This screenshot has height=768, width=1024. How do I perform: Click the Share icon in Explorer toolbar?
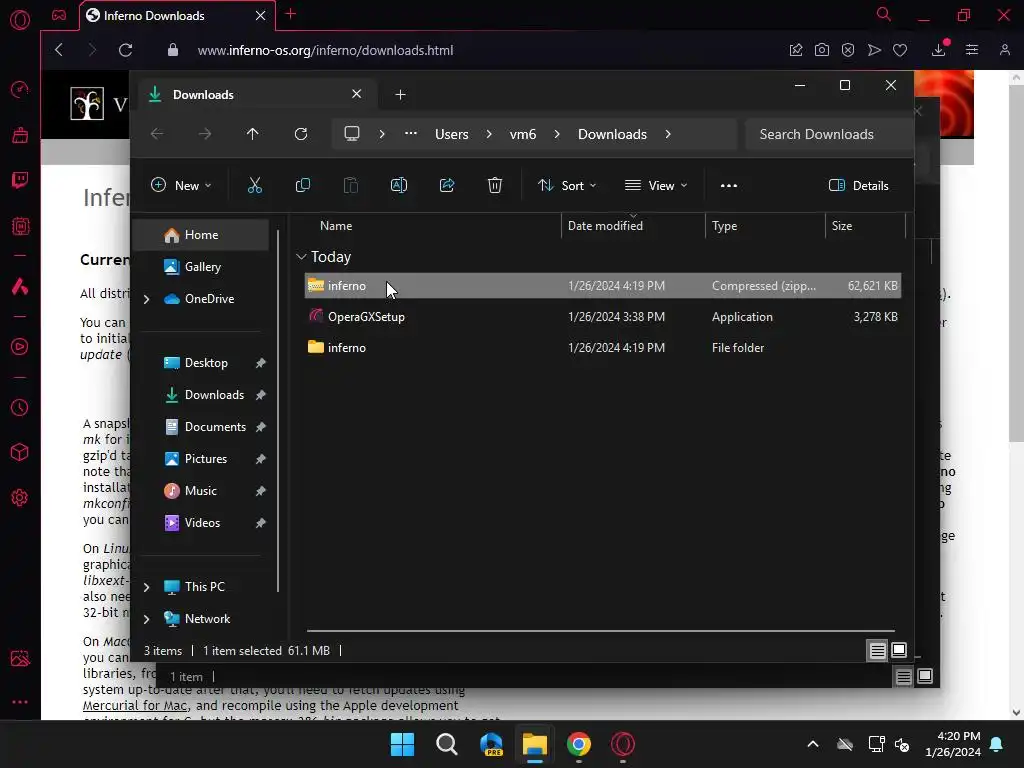tap(447, 185)
